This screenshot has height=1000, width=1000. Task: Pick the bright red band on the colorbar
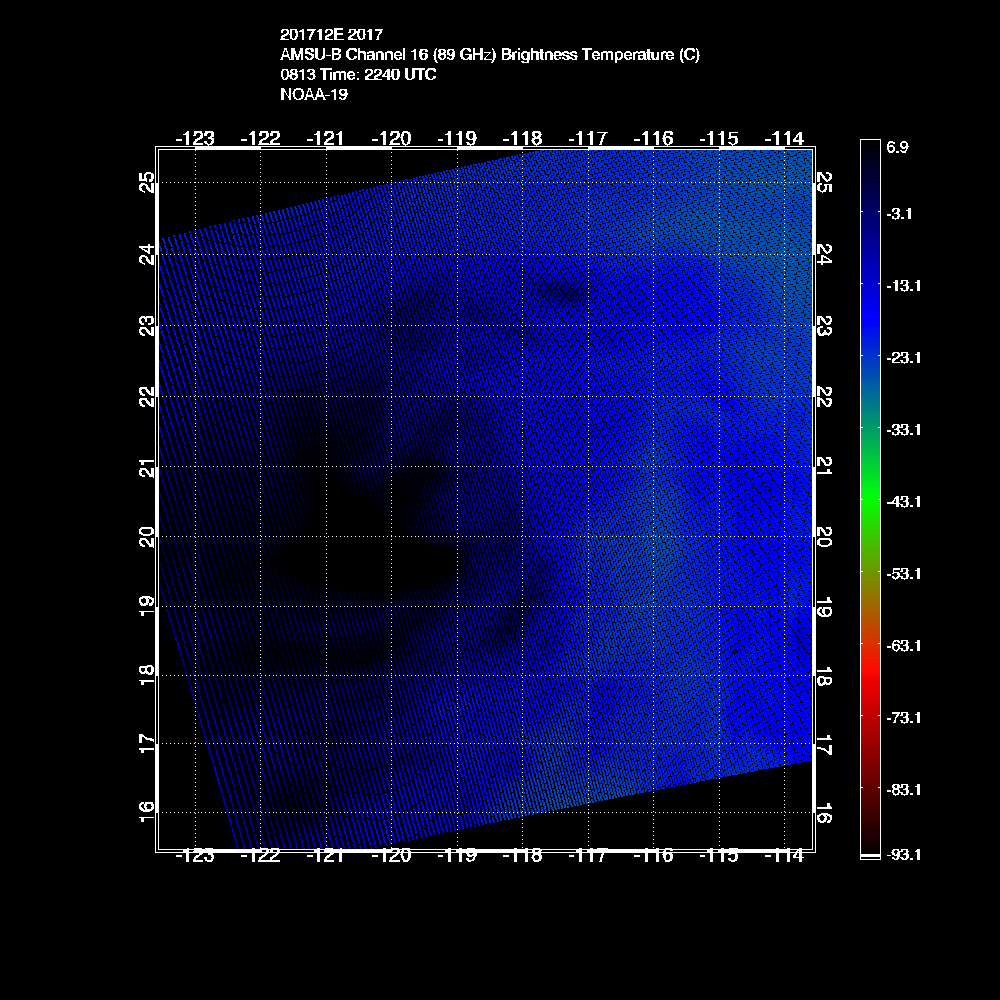click(x=869, y=690)
